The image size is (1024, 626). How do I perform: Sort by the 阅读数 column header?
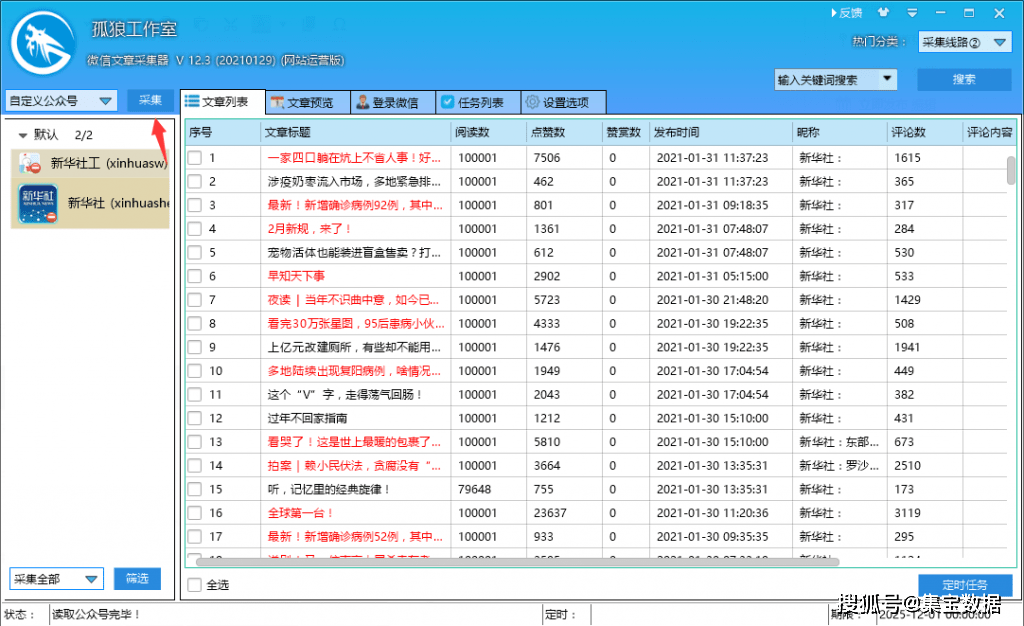pos(488,133)
